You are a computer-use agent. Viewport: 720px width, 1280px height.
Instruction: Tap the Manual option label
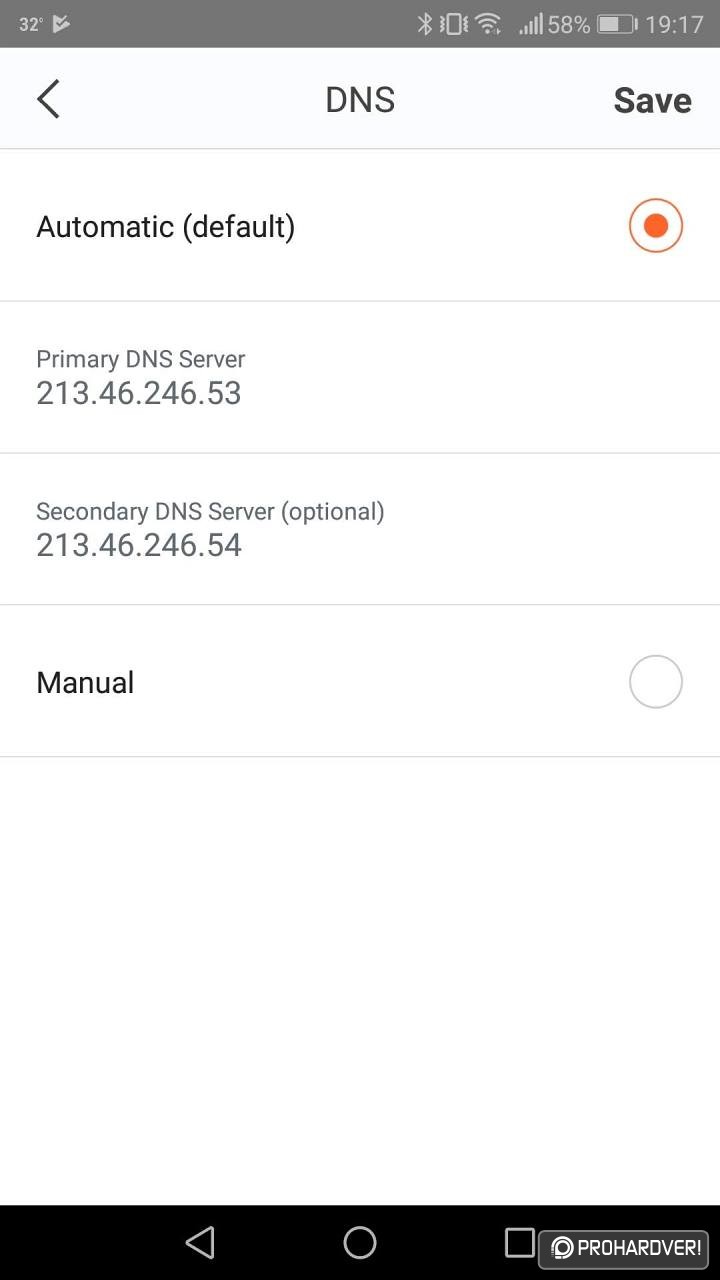coord(85,683)
